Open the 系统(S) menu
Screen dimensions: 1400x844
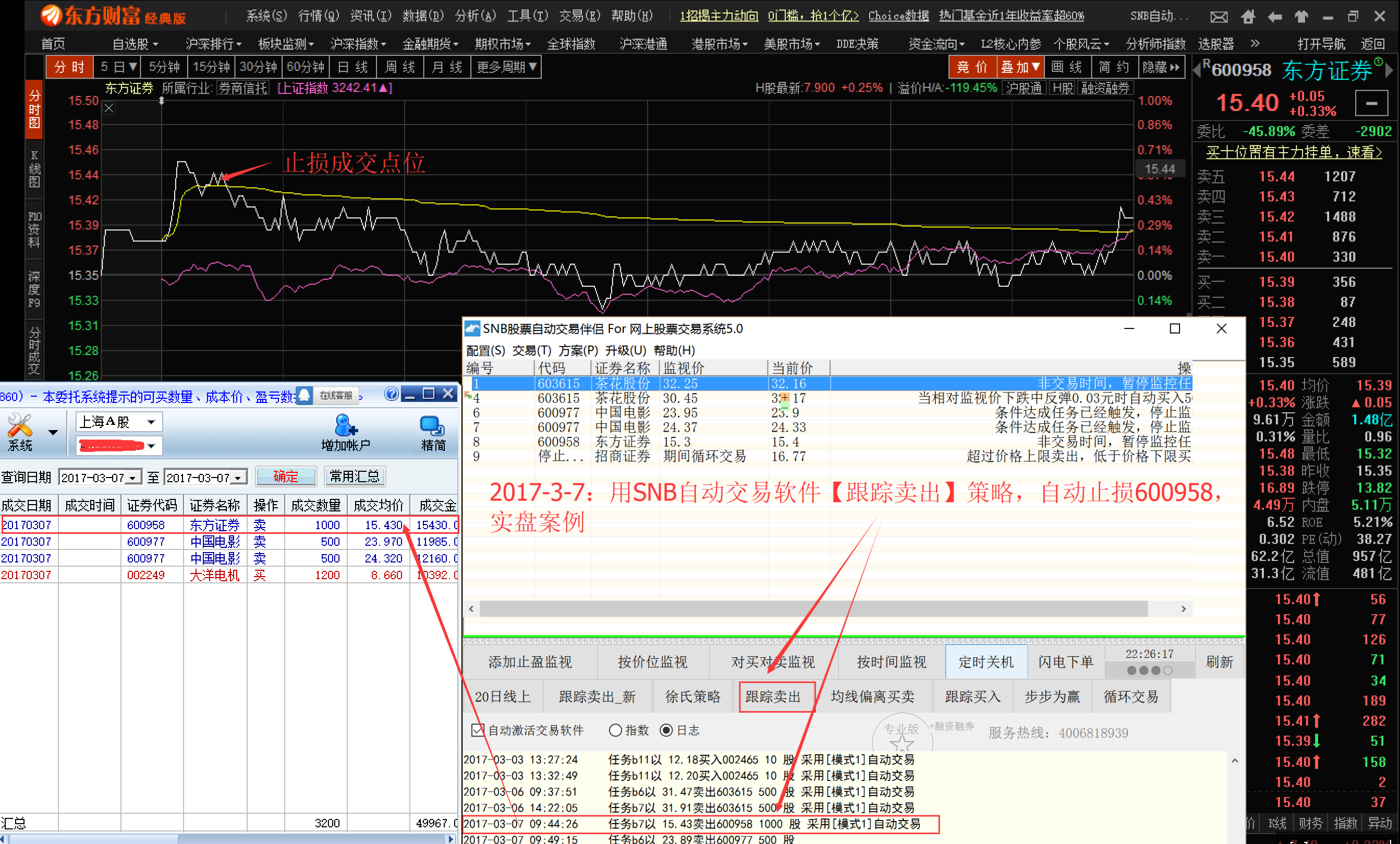click(x=266, y=15)
